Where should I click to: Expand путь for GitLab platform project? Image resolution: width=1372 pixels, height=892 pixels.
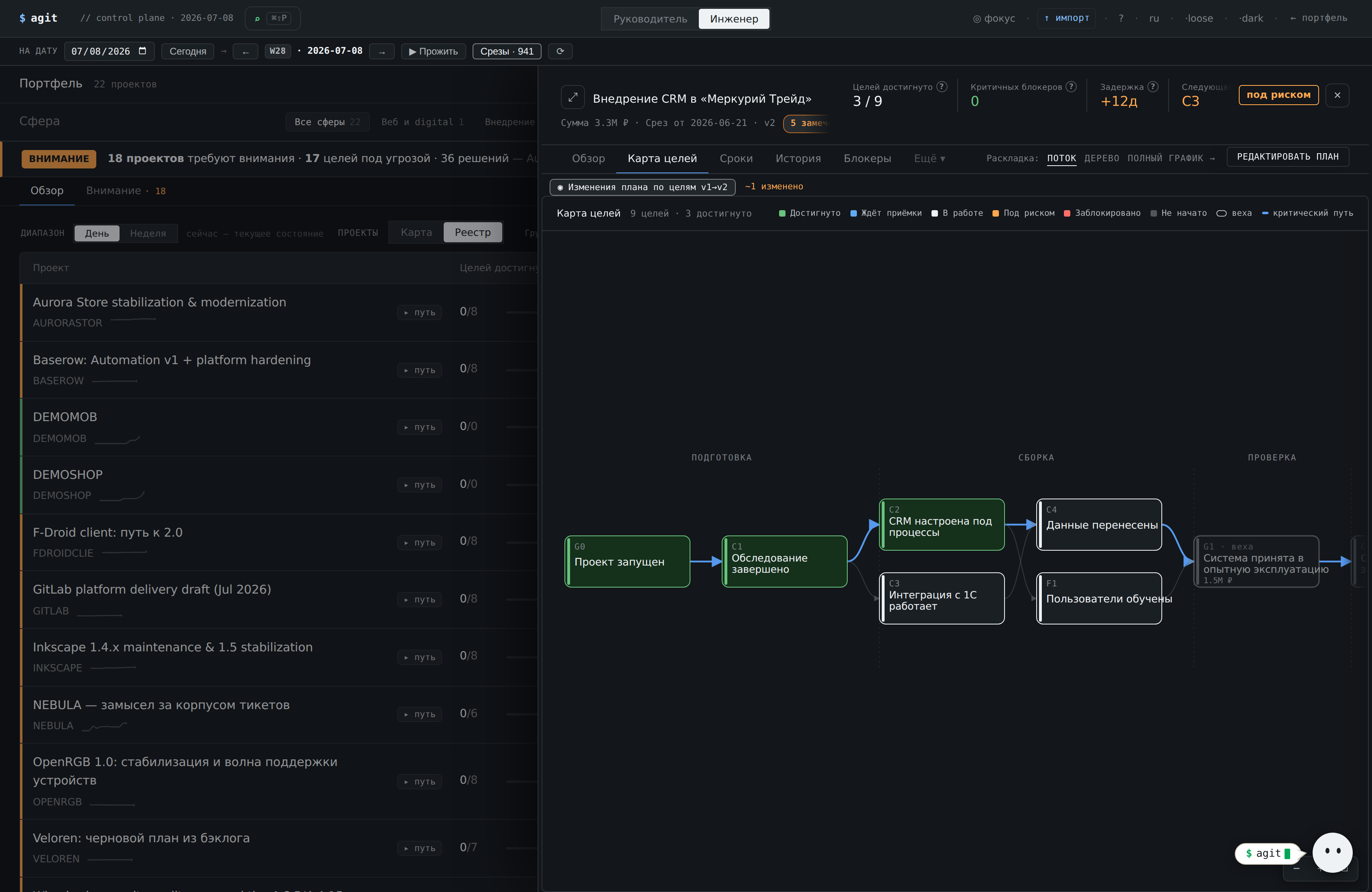click(x=420, y=599)
